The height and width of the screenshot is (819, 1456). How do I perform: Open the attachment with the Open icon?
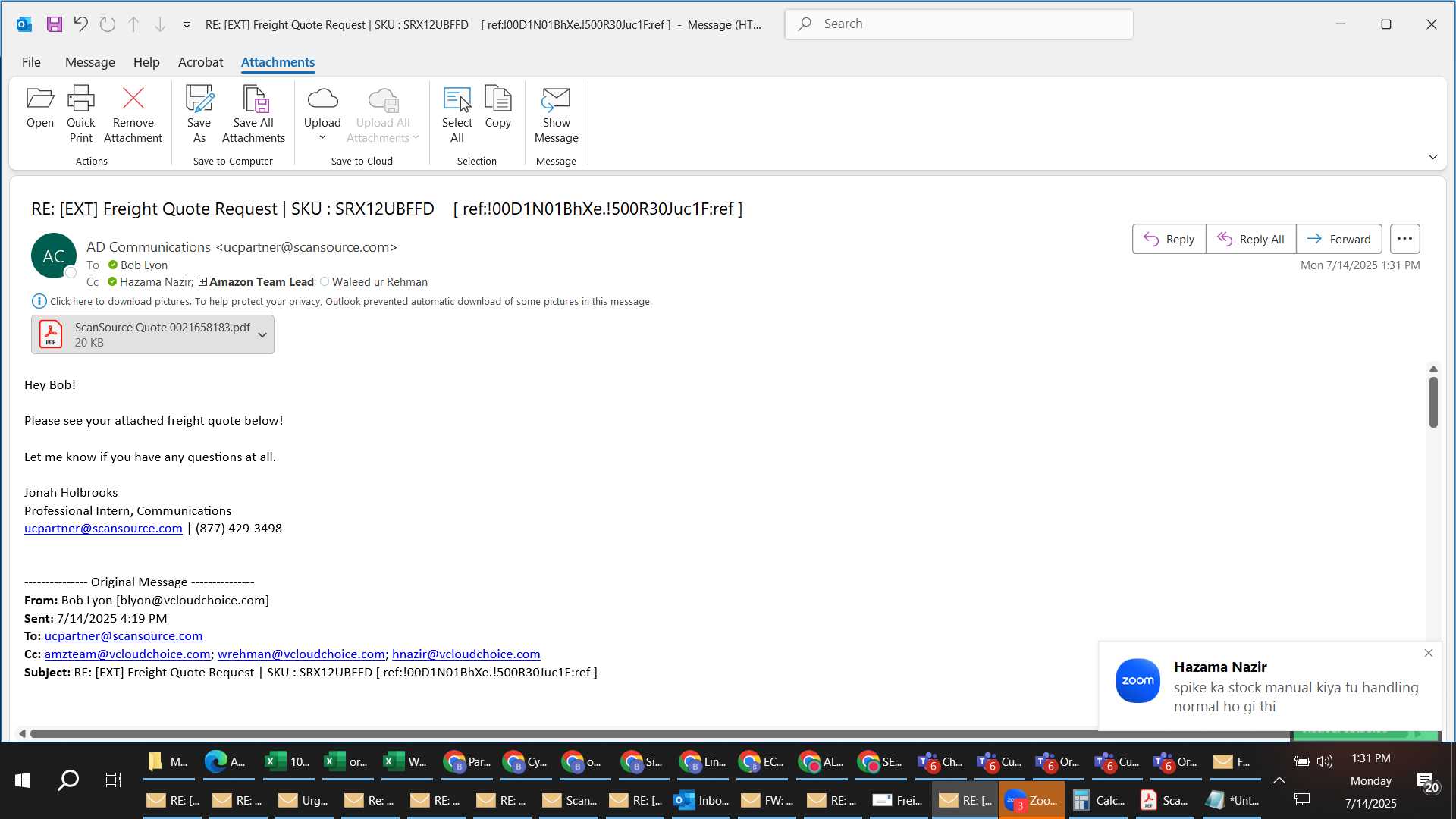(39, 108)
